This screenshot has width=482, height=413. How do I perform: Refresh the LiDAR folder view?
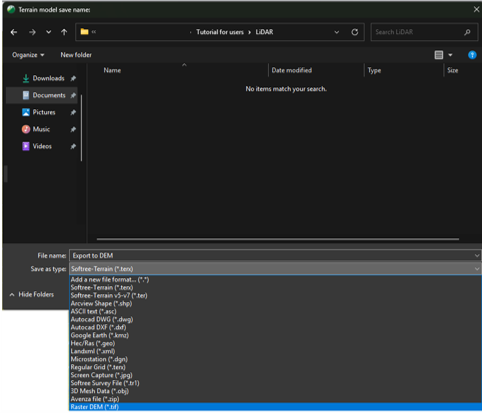pyautogui.click(x=355, y=32)
